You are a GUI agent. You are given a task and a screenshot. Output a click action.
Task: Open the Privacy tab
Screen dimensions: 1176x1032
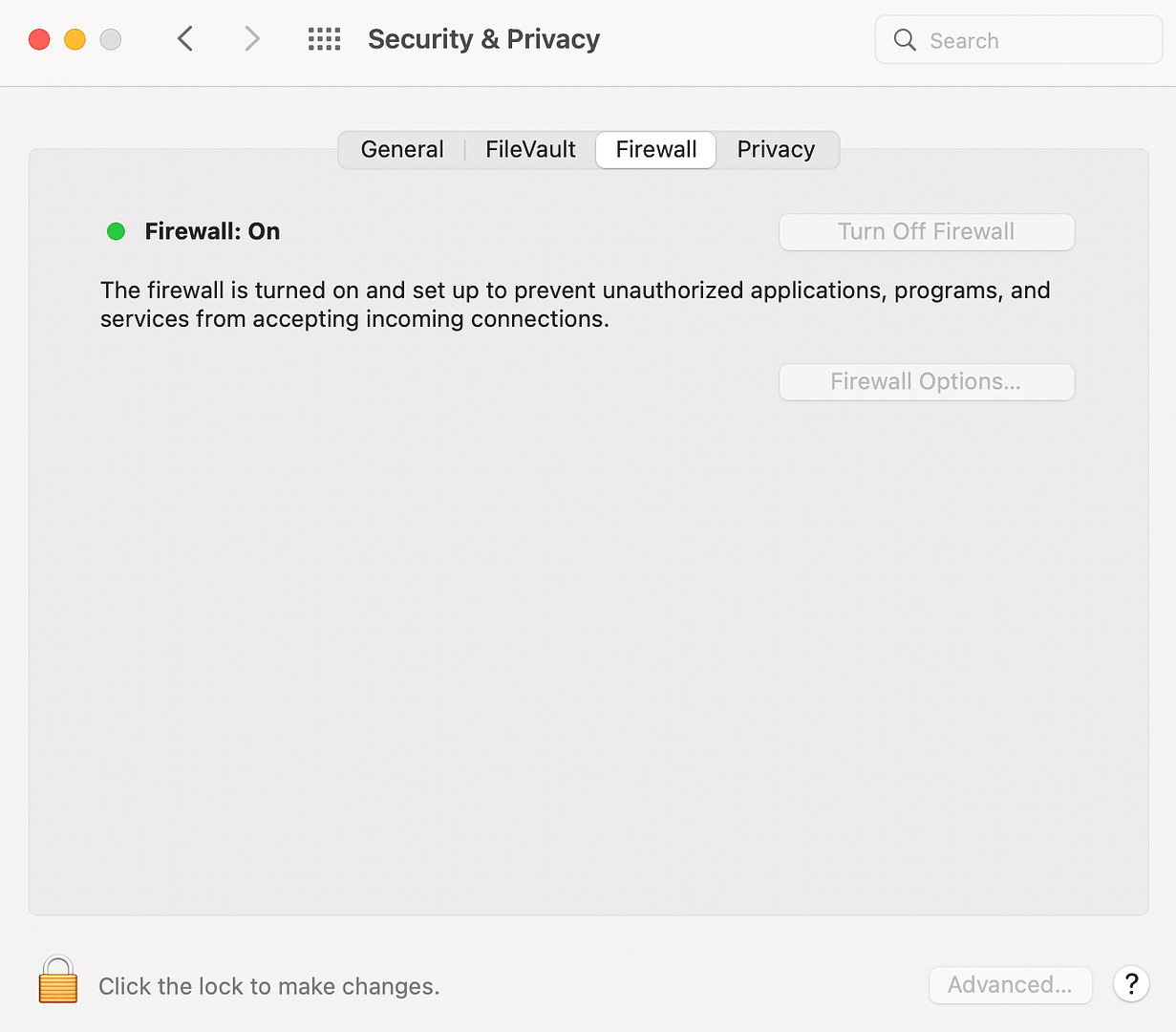(776, 149)
